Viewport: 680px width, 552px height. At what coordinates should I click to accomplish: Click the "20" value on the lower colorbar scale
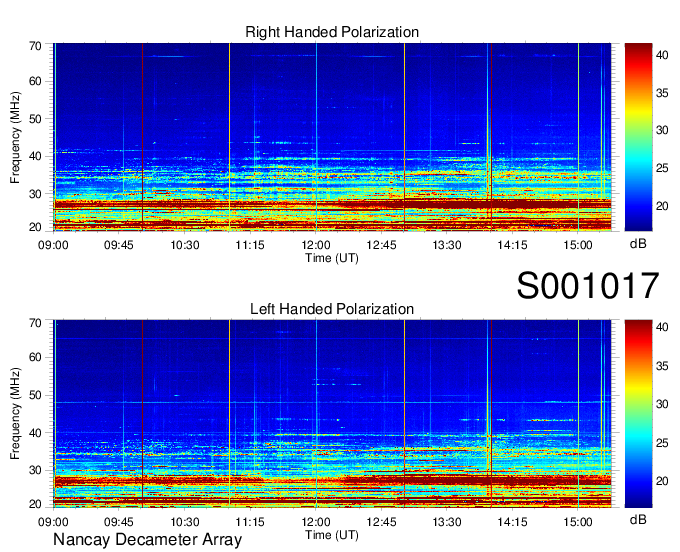pyautogui.click(x=662, y=480)
